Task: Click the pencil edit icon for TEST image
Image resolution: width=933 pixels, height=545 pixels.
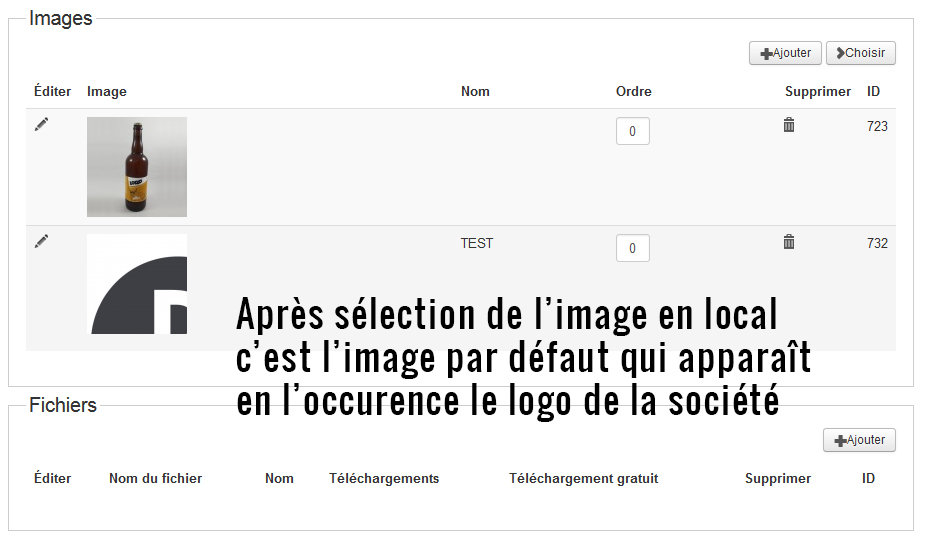Action: [41, 242]
